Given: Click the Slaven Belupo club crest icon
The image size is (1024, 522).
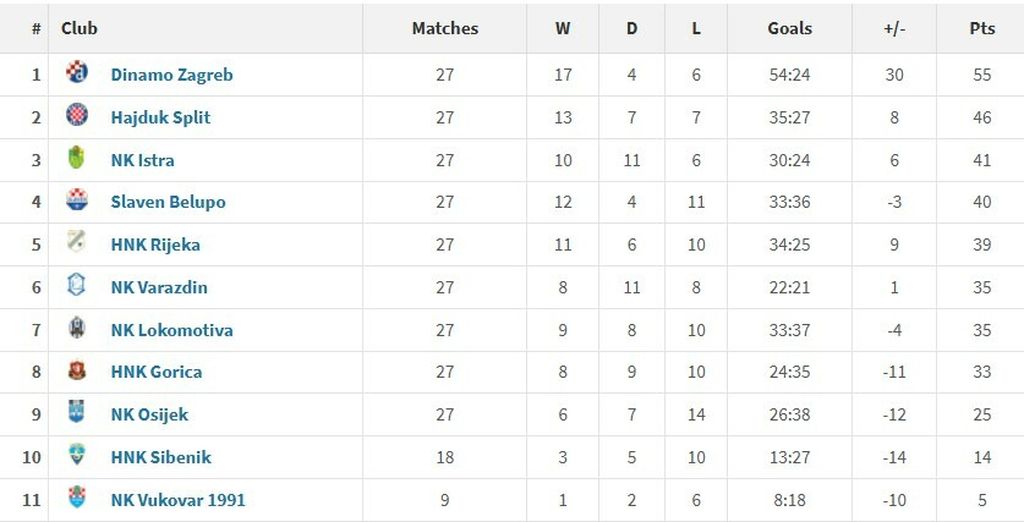Looking at the screenshot, I should pyautogui.click(x=77, y=200).
